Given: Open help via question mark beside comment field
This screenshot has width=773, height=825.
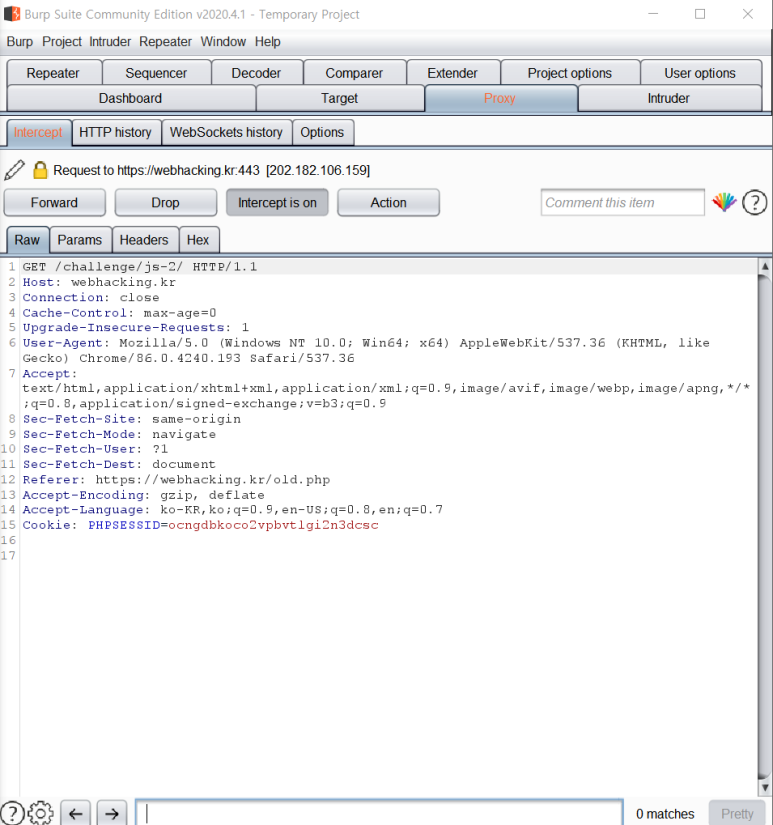Looking at the screenshot, I should point(755,203).
